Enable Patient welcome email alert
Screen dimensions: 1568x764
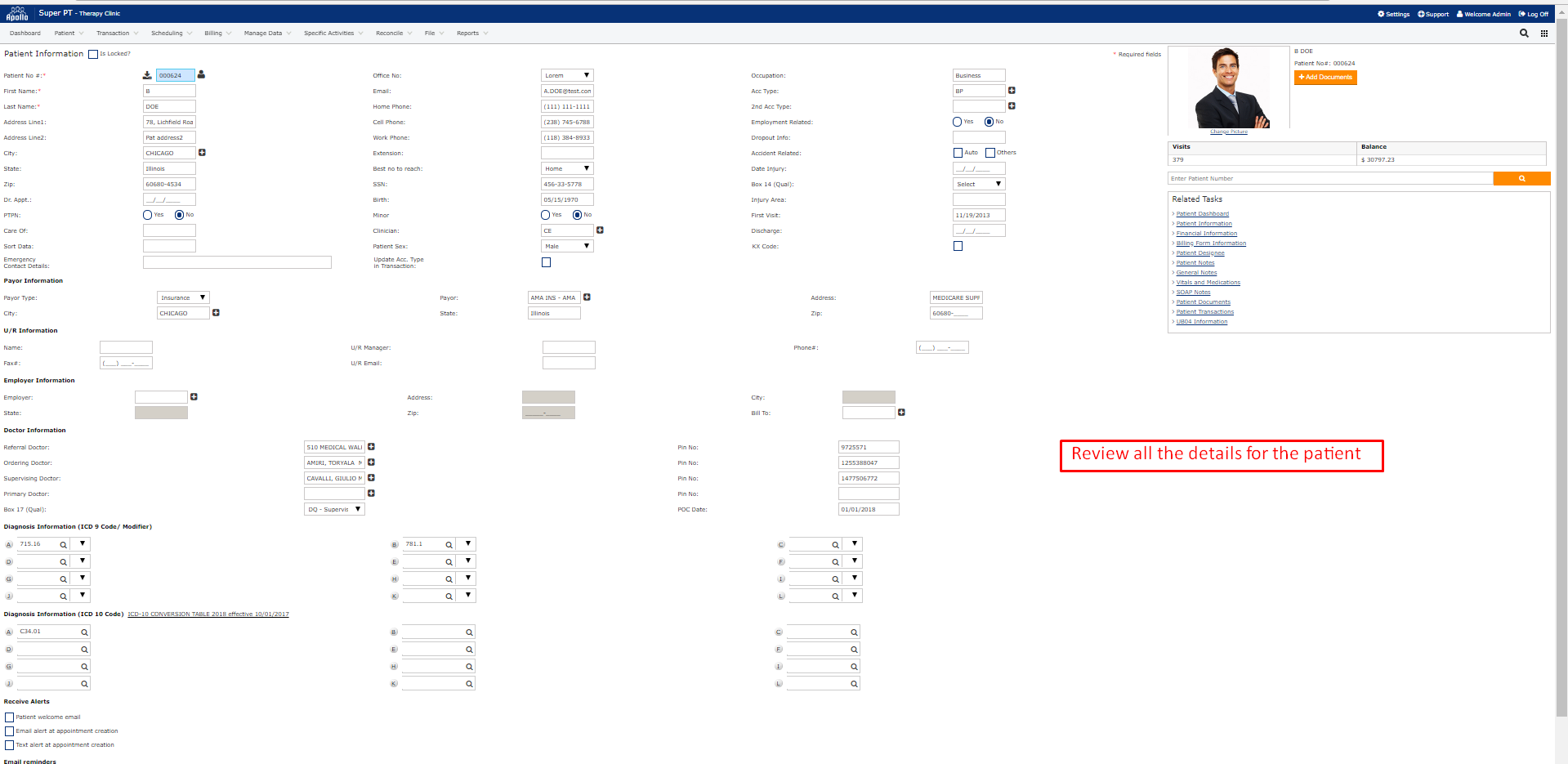10,717
